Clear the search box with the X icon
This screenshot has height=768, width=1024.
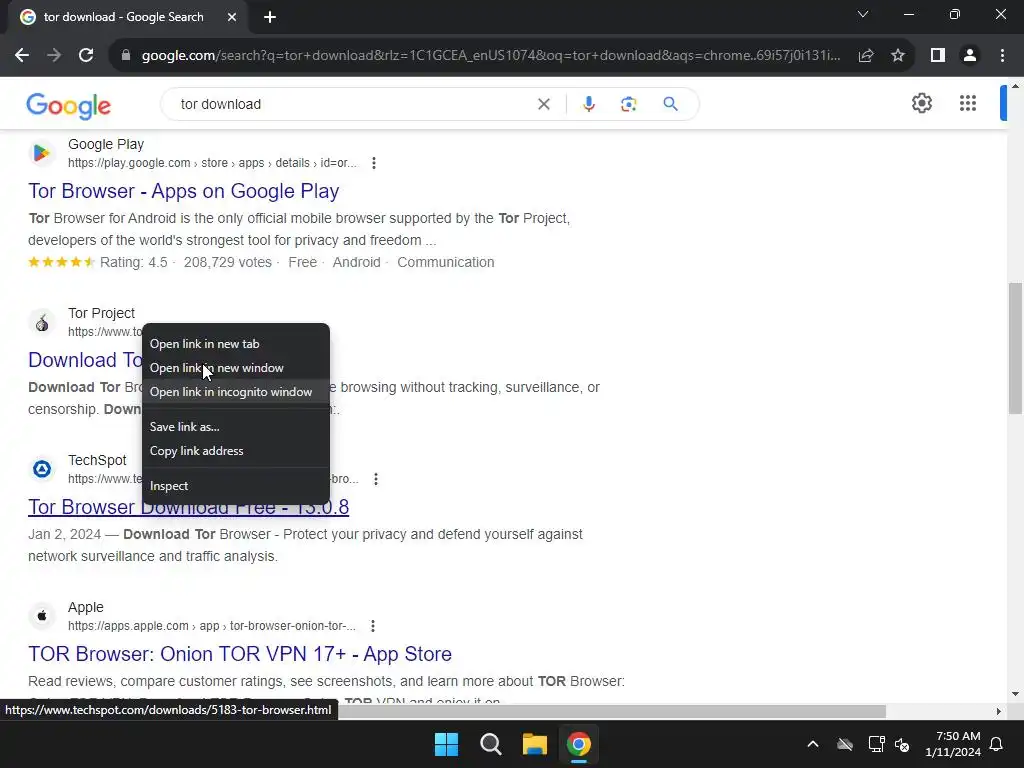click(543, 104)
